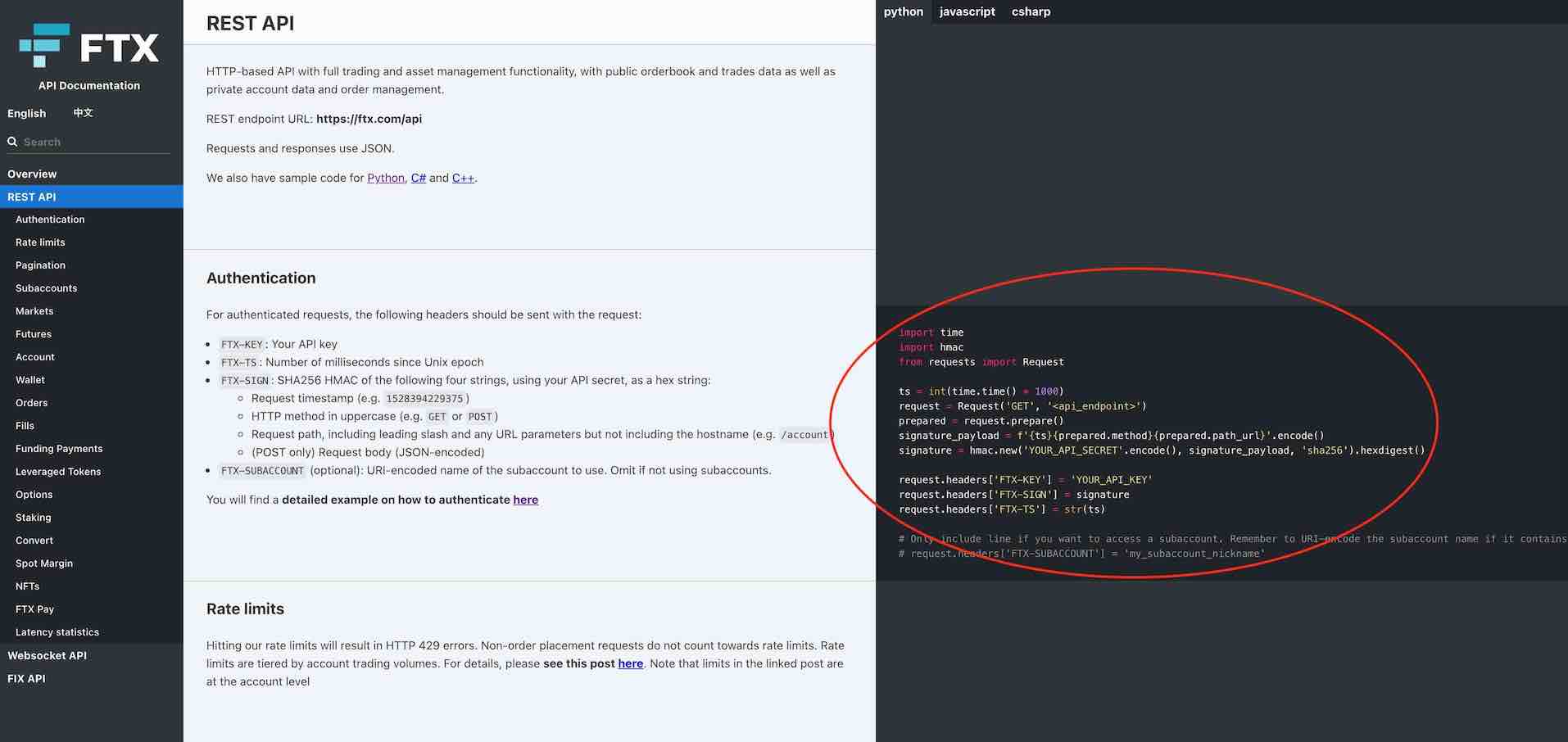Expand the FIX API section
Image resolution: width=1568 pixels, height=742 pixels.
coord(26,678)
